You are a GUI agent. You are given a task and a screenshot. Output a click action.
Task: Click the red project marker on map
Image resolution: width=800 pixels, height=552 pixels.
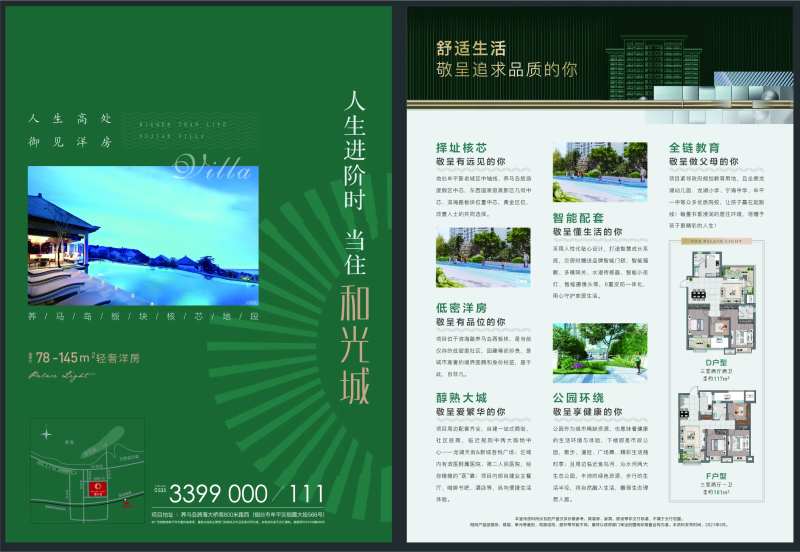tap(96, 489)
